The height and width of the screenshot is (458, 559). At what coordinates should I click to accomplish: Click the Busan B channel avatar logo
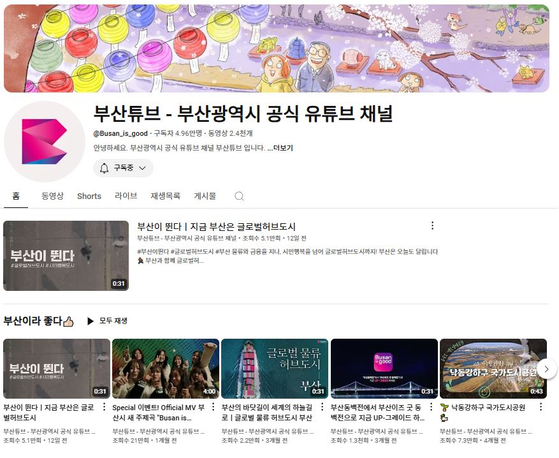click(44, 141)
